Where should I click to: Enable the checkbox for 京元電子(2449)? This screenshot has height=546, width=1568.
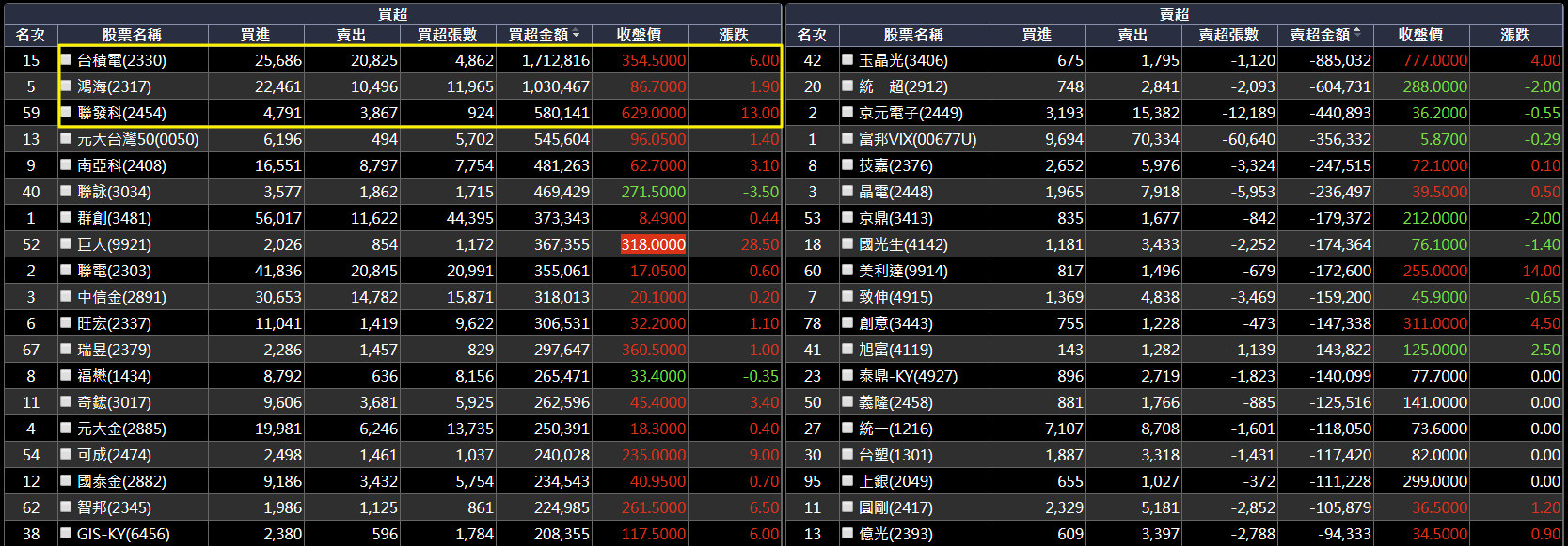coord(847,112)
